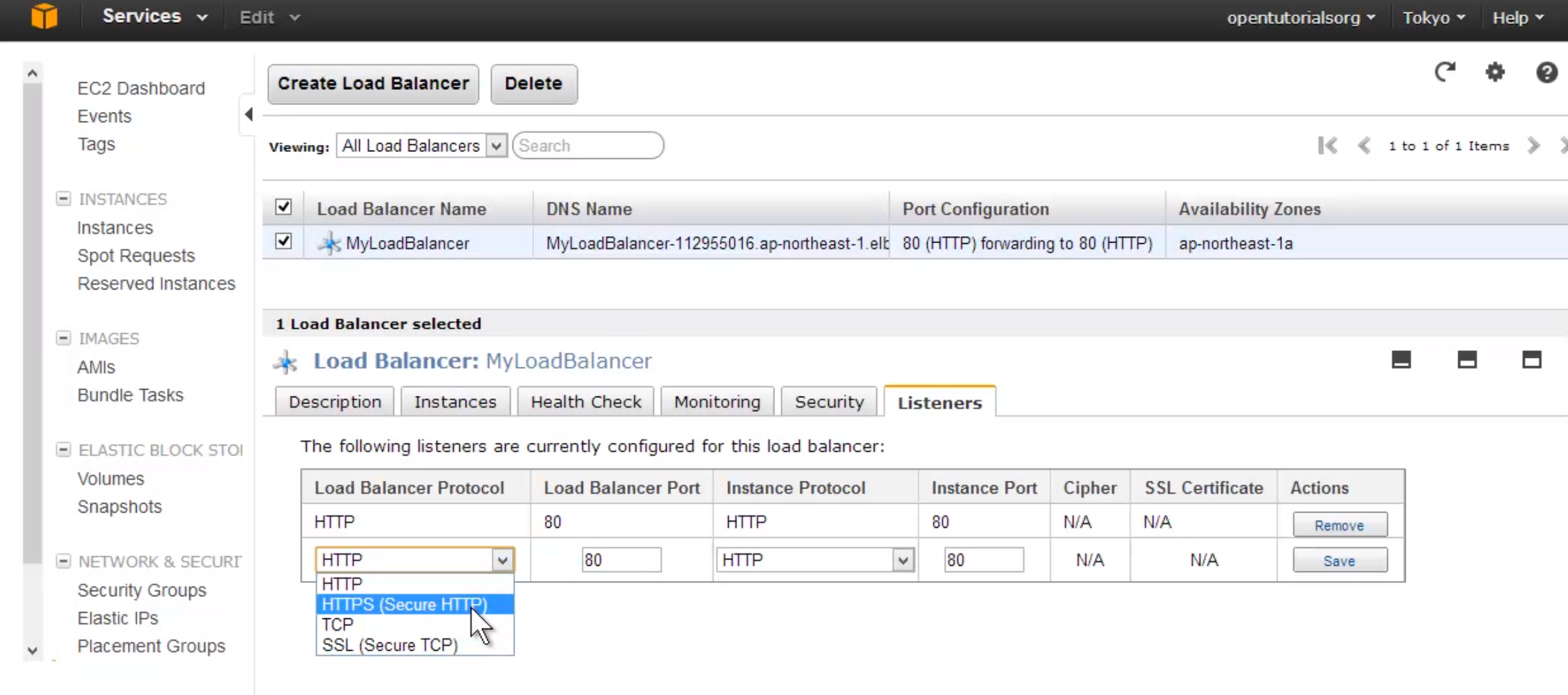Viewport: 1568px width, 695px height.
Task: Click the Load Balancer Port input field
Action: tap(621, 560)
